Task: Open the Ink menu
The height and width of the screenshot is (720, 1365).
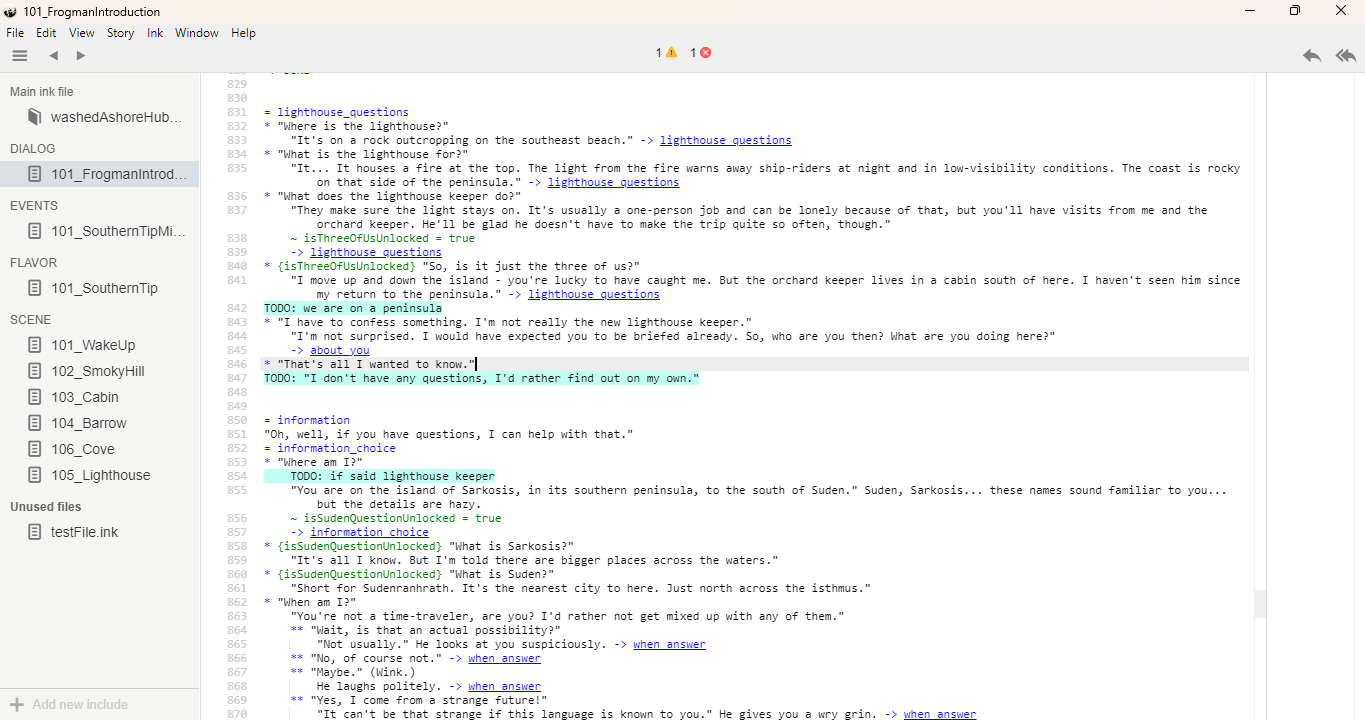Action: [x=155, y=33]
